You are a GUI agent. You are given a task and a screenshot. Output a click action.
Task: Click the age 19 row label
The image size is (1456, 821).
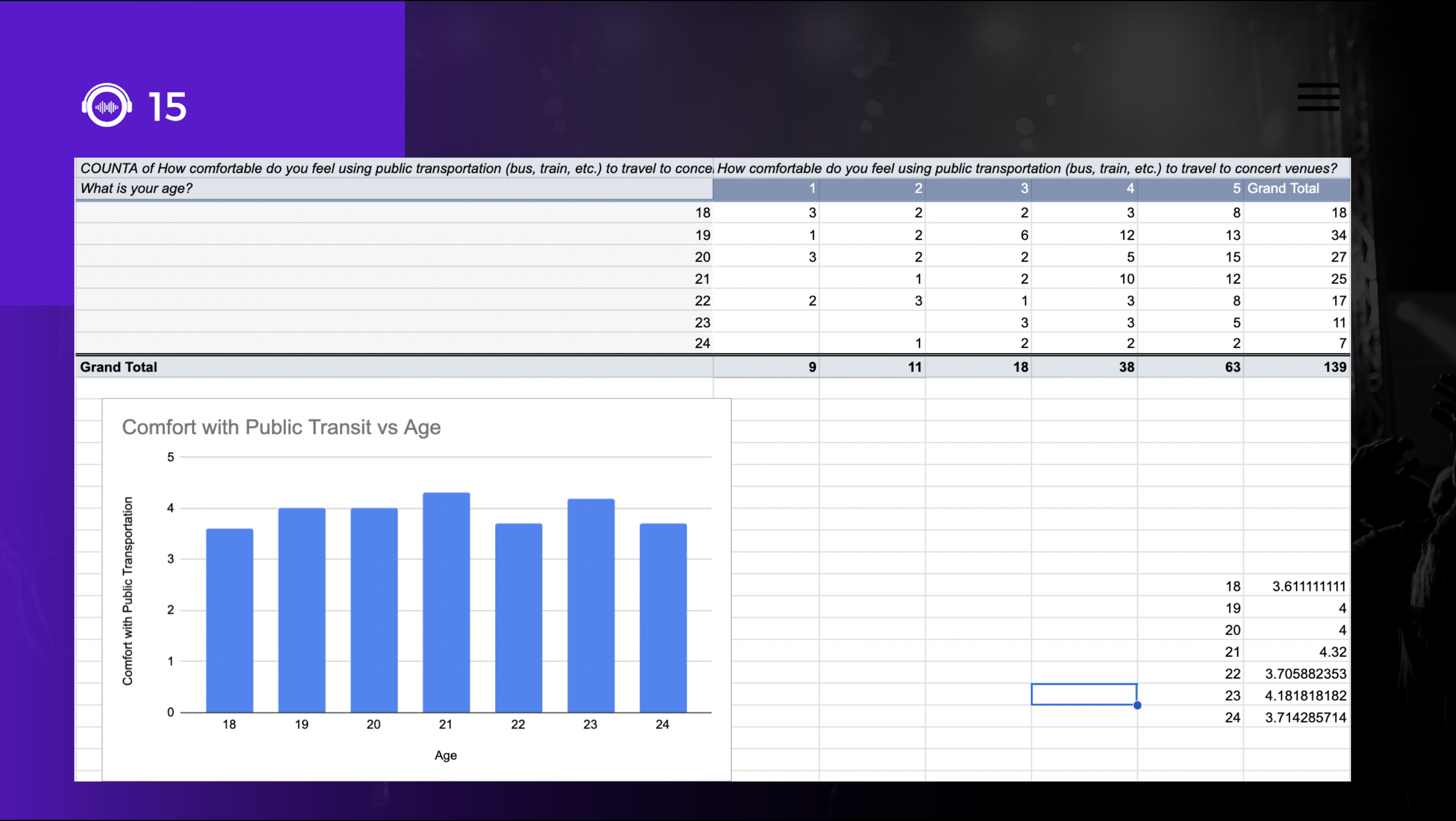pos(702,235)
